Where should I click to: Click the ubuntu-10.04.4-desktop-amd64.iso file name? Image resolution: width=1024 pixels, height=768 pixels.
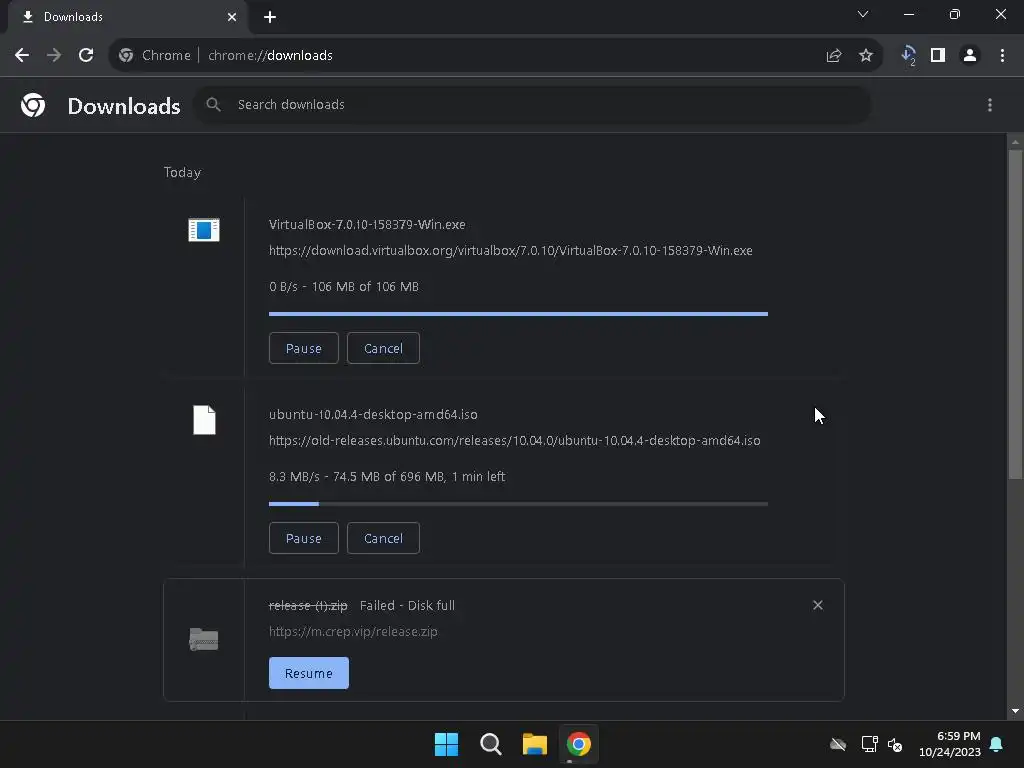click(x=373, y=415)
